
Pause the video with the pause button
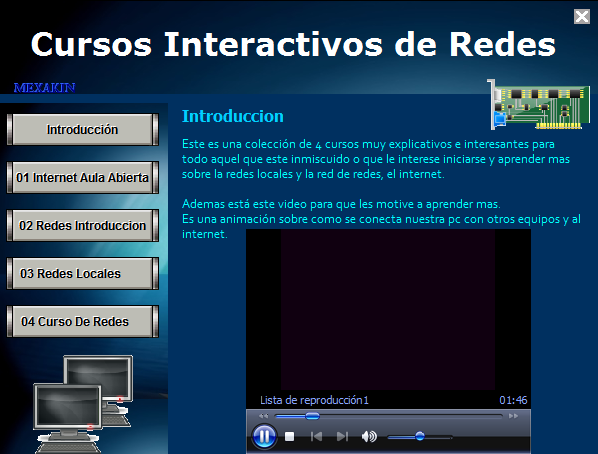264,436
